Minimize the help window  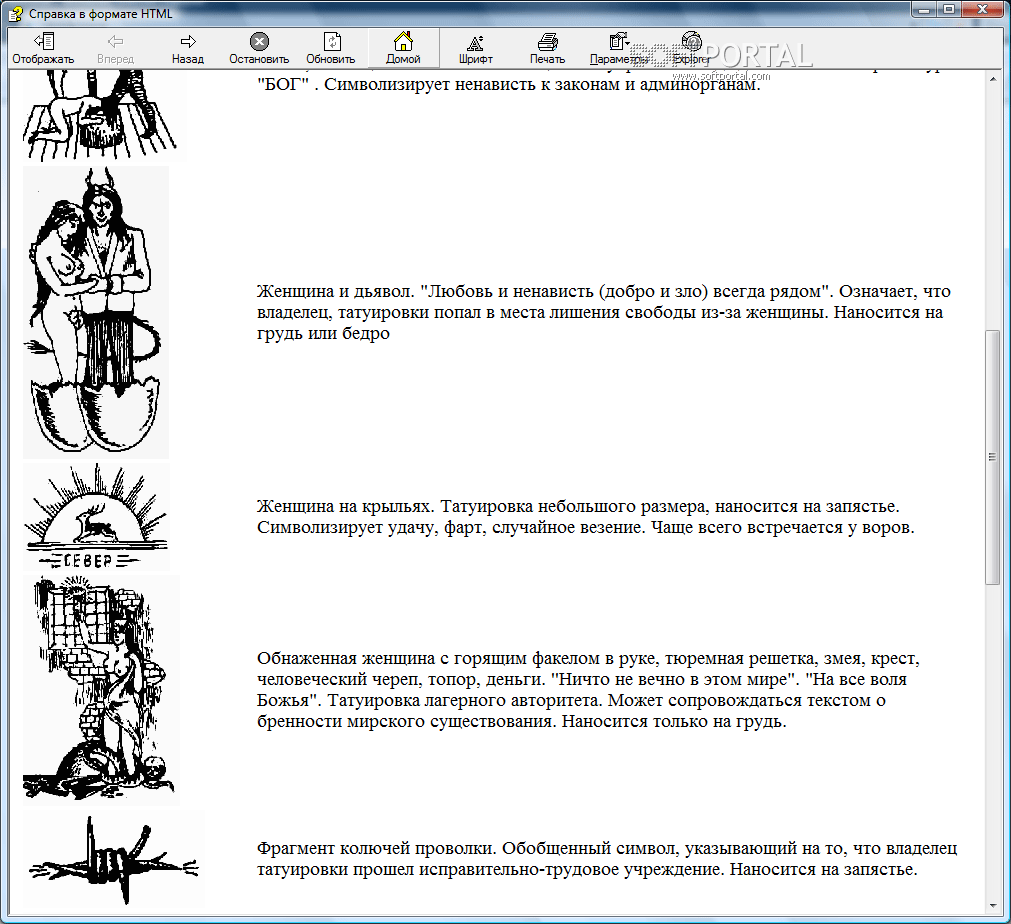[x=925, y=10]
